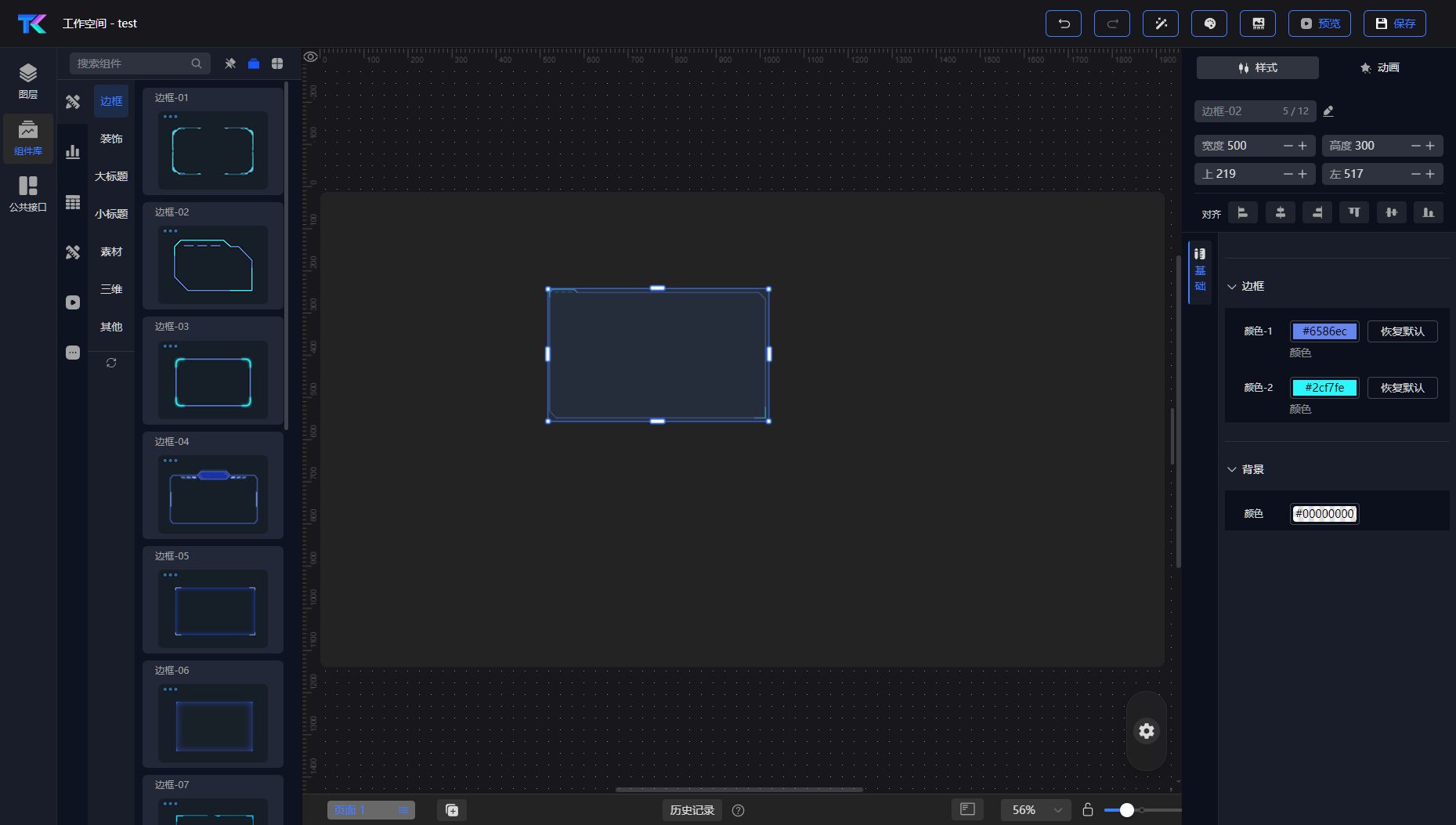
Task: Decrease 高度 height with minus
Action: pyautogui.click(x=1415, y=146)
